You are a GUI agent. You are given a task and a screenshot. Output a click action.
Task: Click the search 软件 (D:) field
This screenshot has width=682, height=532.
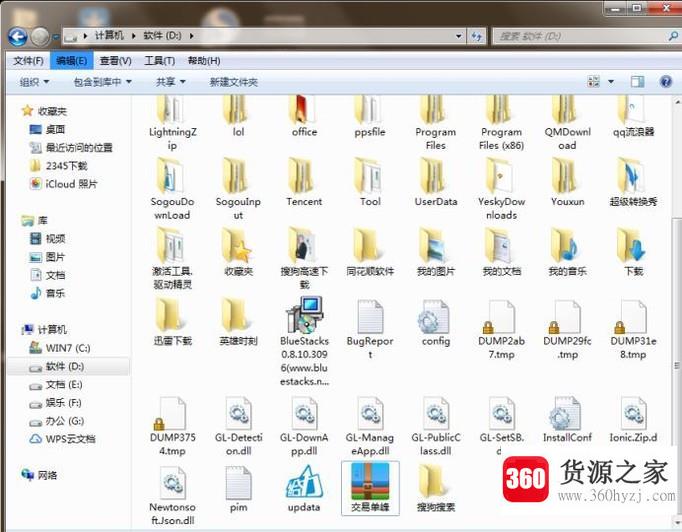(585, 36)
